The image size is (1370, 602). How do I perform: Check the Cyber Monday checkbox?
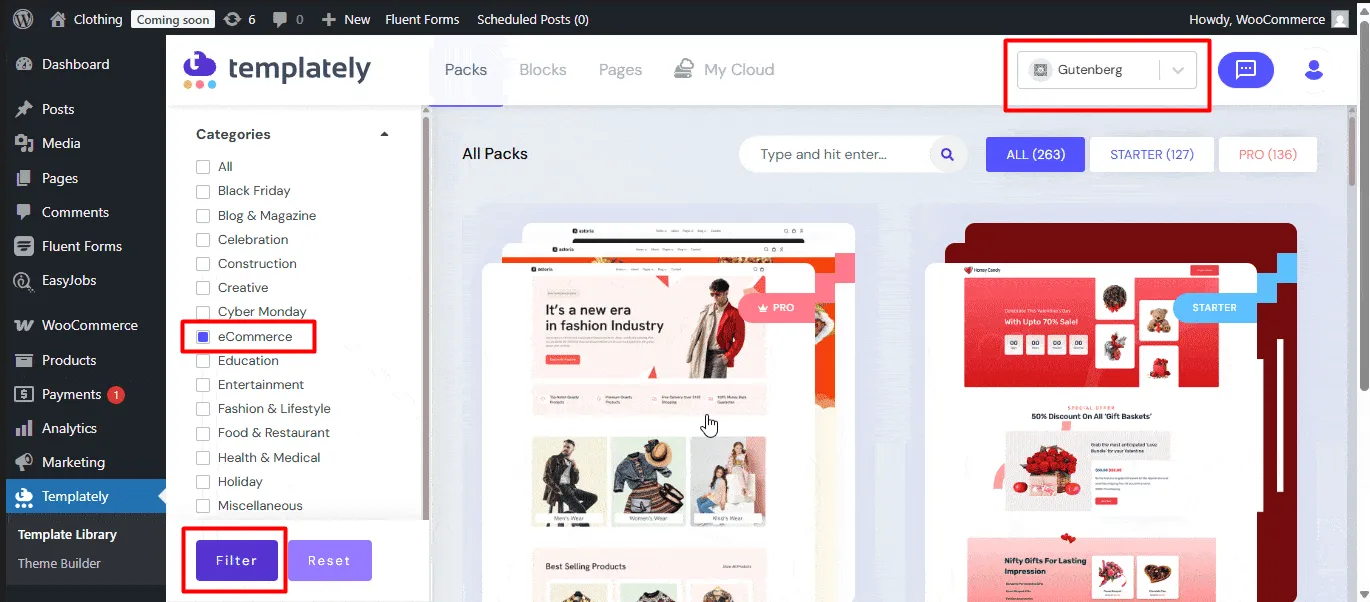point(203,312)
